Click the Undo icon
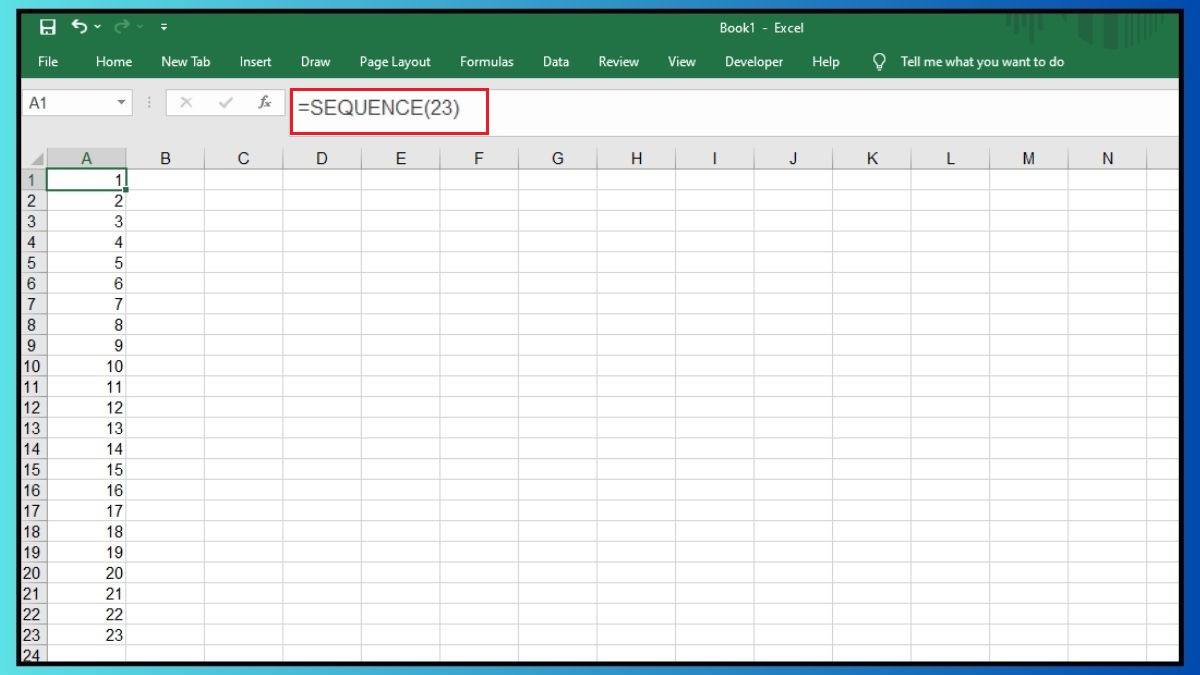This screenshot has height=675, width=1200. coord(81,28)
